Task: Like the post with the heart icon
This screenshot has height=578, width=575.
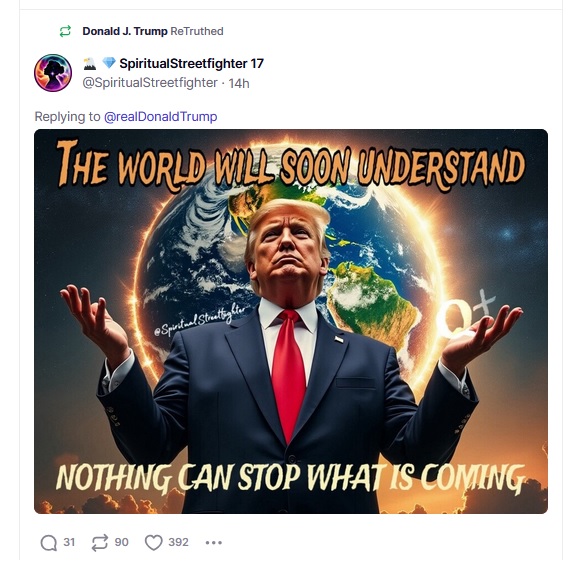Action: tap(154, 543)
